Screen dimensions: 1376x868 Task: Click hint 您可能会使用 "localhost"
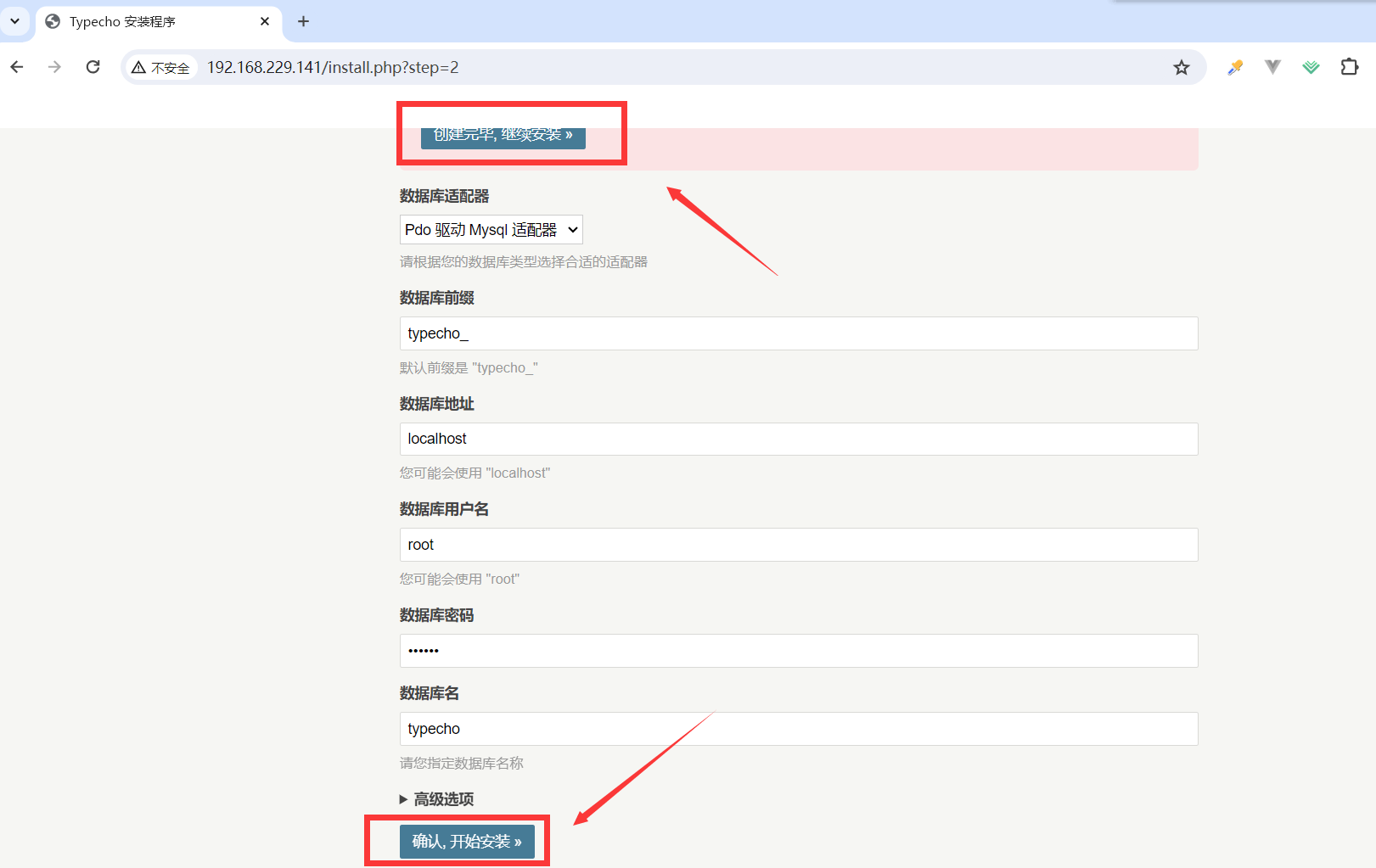click(x=475, y=473)
